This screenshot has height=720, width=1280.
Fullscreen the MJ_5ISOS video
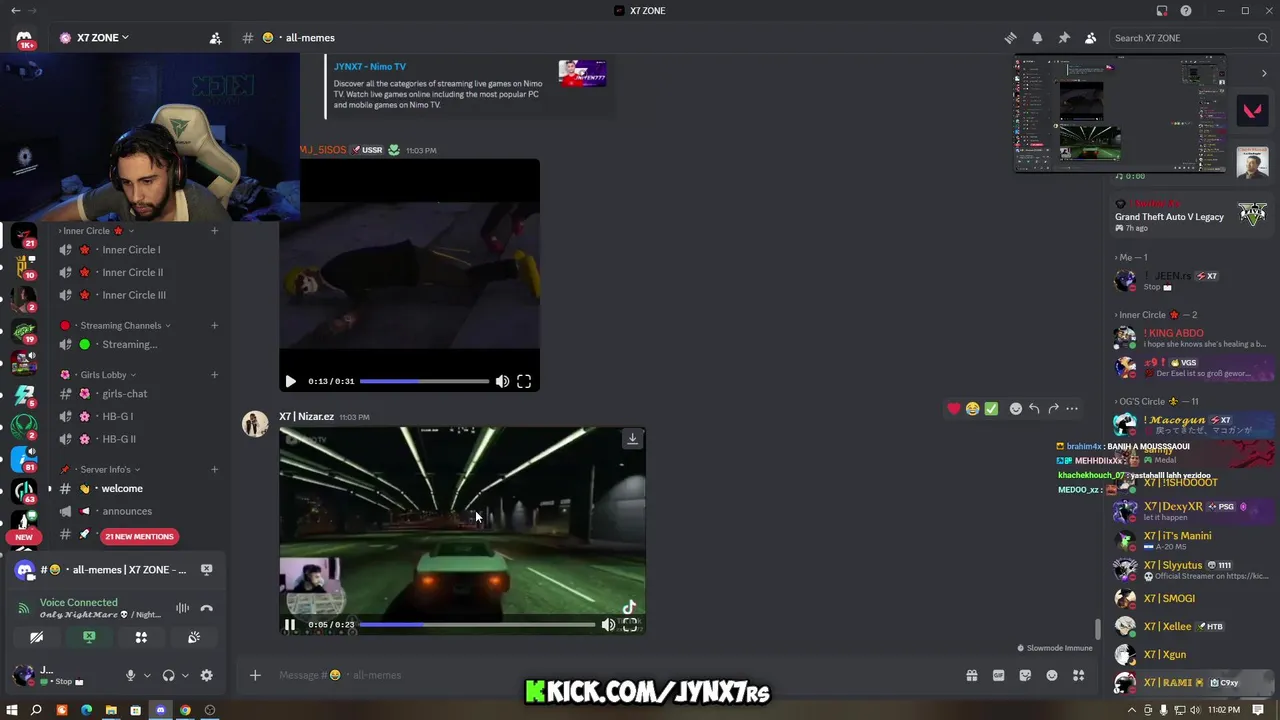coord(524,381)
